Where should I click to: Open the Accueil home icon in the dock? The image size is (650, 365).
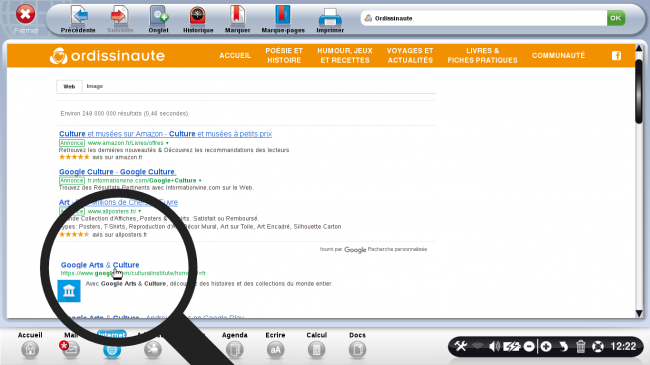[x=30, y=350]
